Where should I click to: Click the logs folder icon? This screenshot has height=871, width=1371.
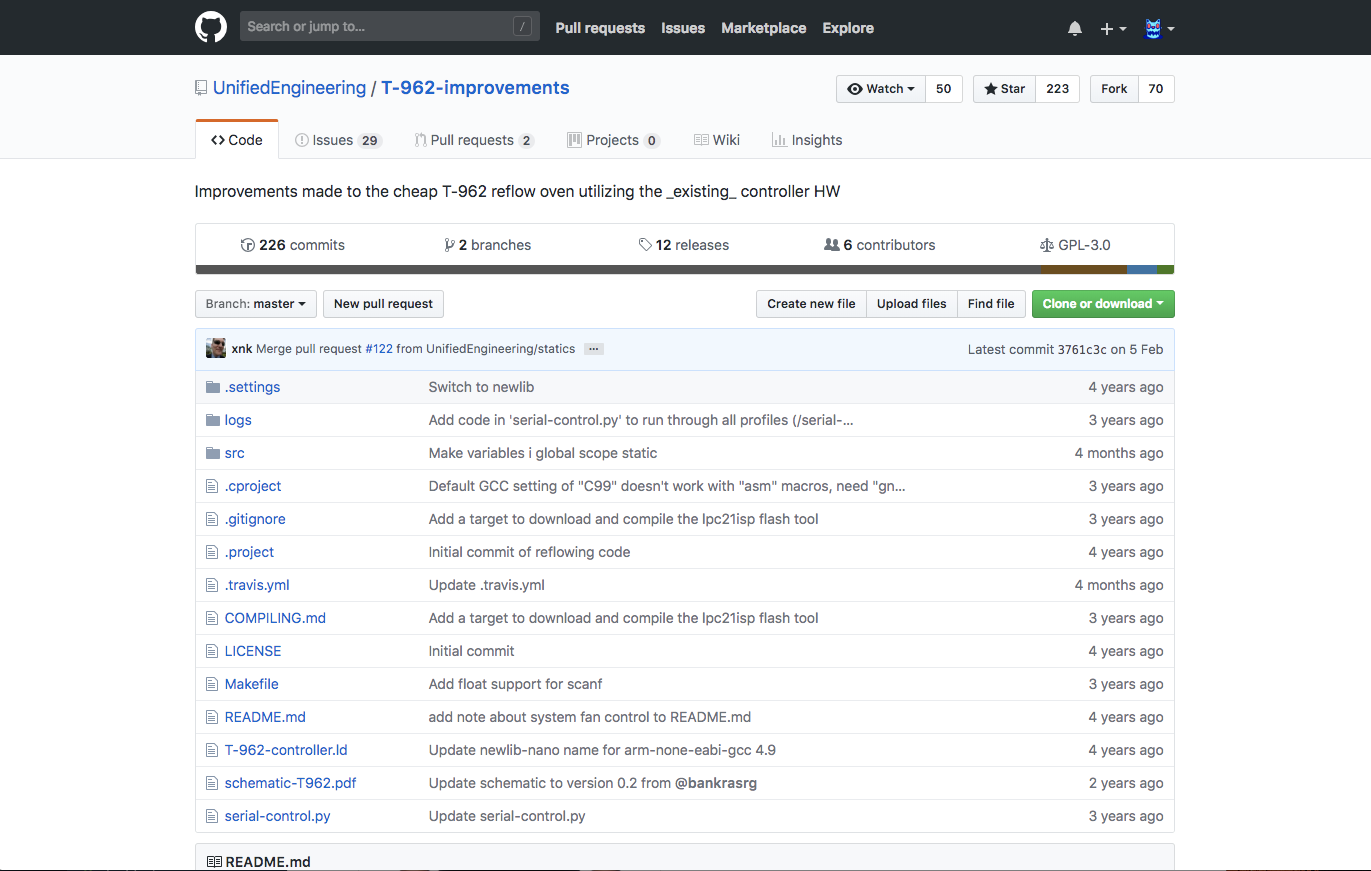click(x=212, y=420)
